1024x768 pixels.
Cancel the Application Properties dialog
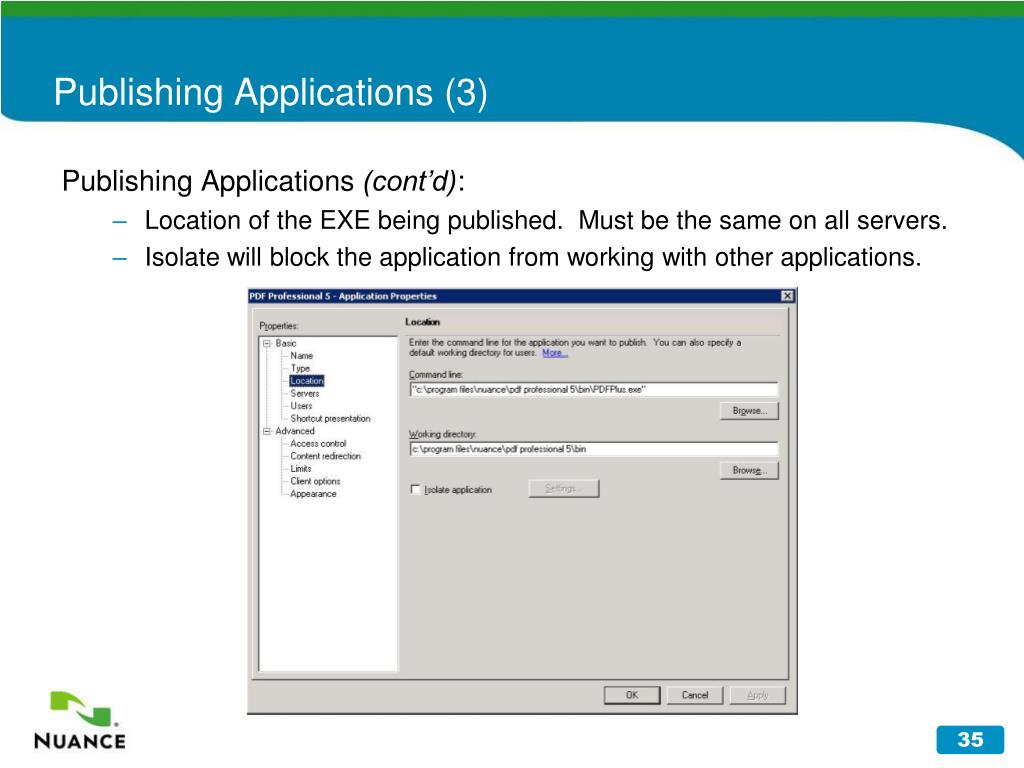695,695
